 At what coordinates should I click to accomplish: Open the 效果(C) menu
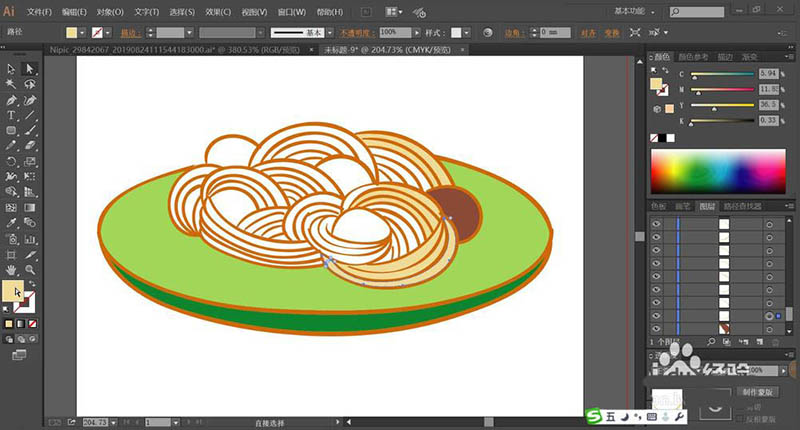(x=218, y=11)
